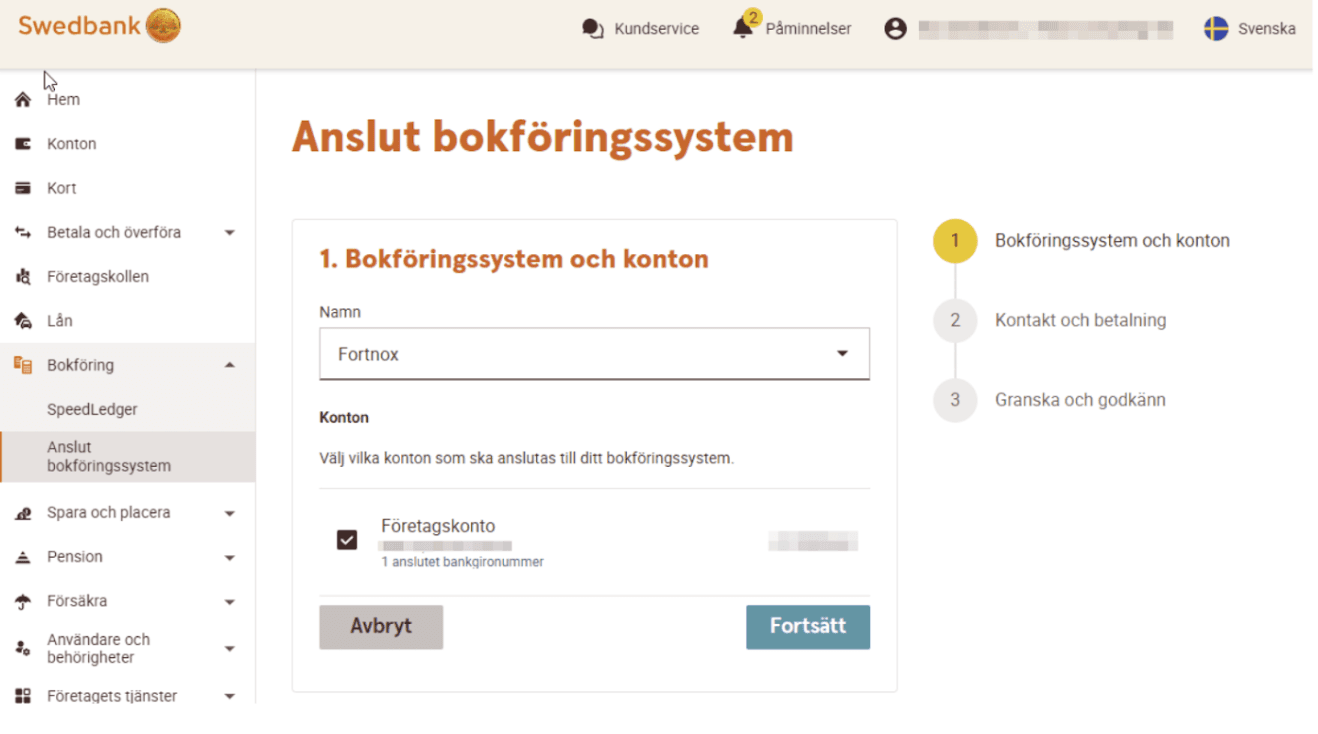1318x734 pixels.
Task: Click the Swedish flag icon
Action: tap(1216, 29)
